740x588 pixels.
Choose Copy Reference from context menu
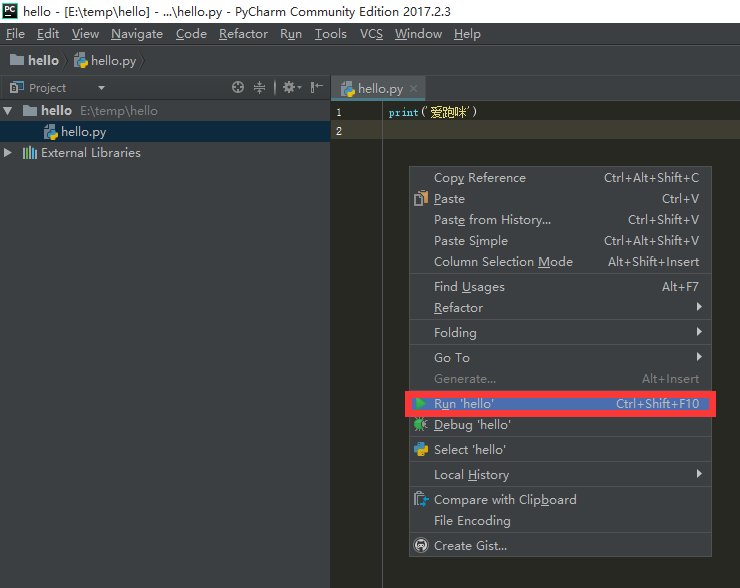pyautogui.click(x=561, y=178)
